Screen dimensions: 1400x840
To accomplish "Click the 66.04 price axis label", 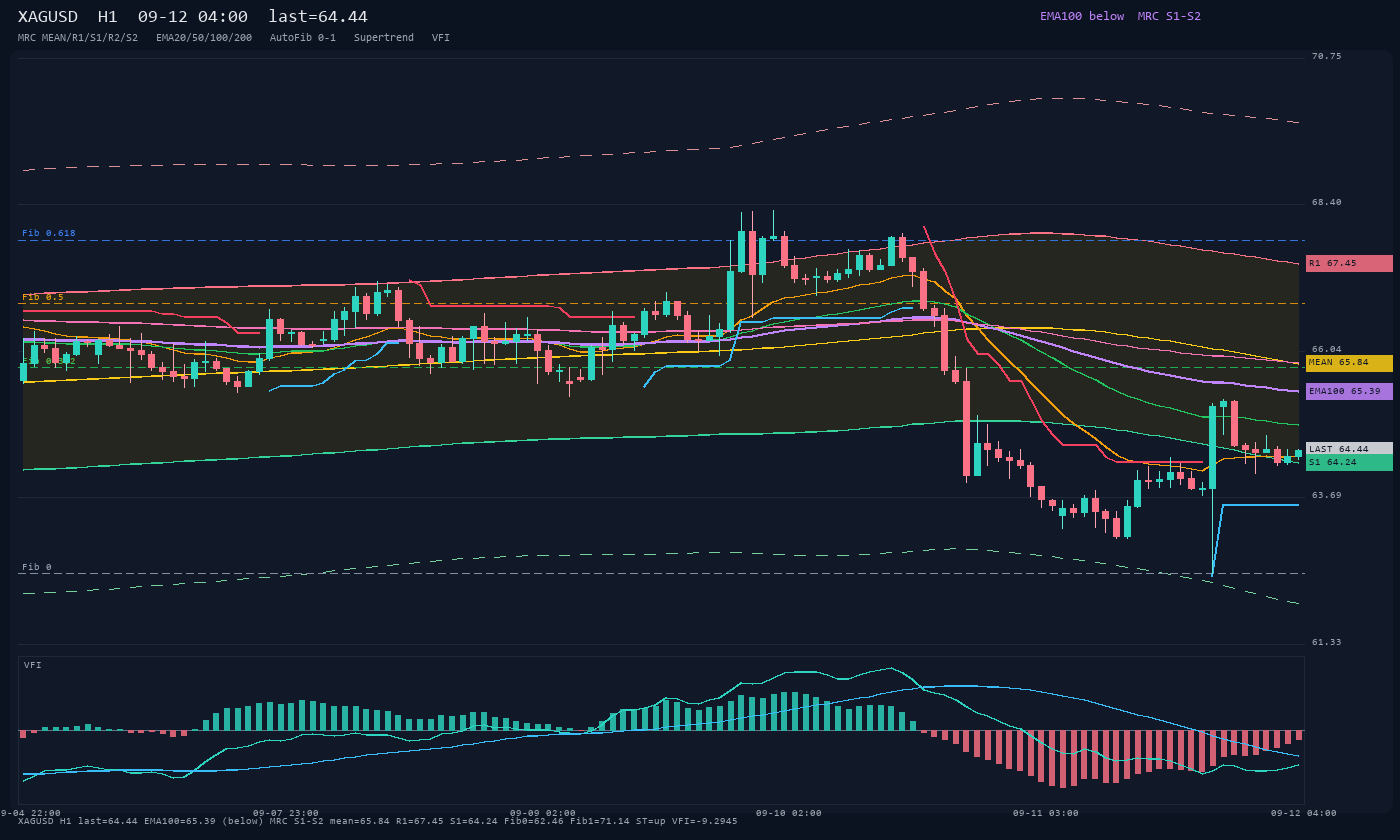I will click(x=1327, y=349).
